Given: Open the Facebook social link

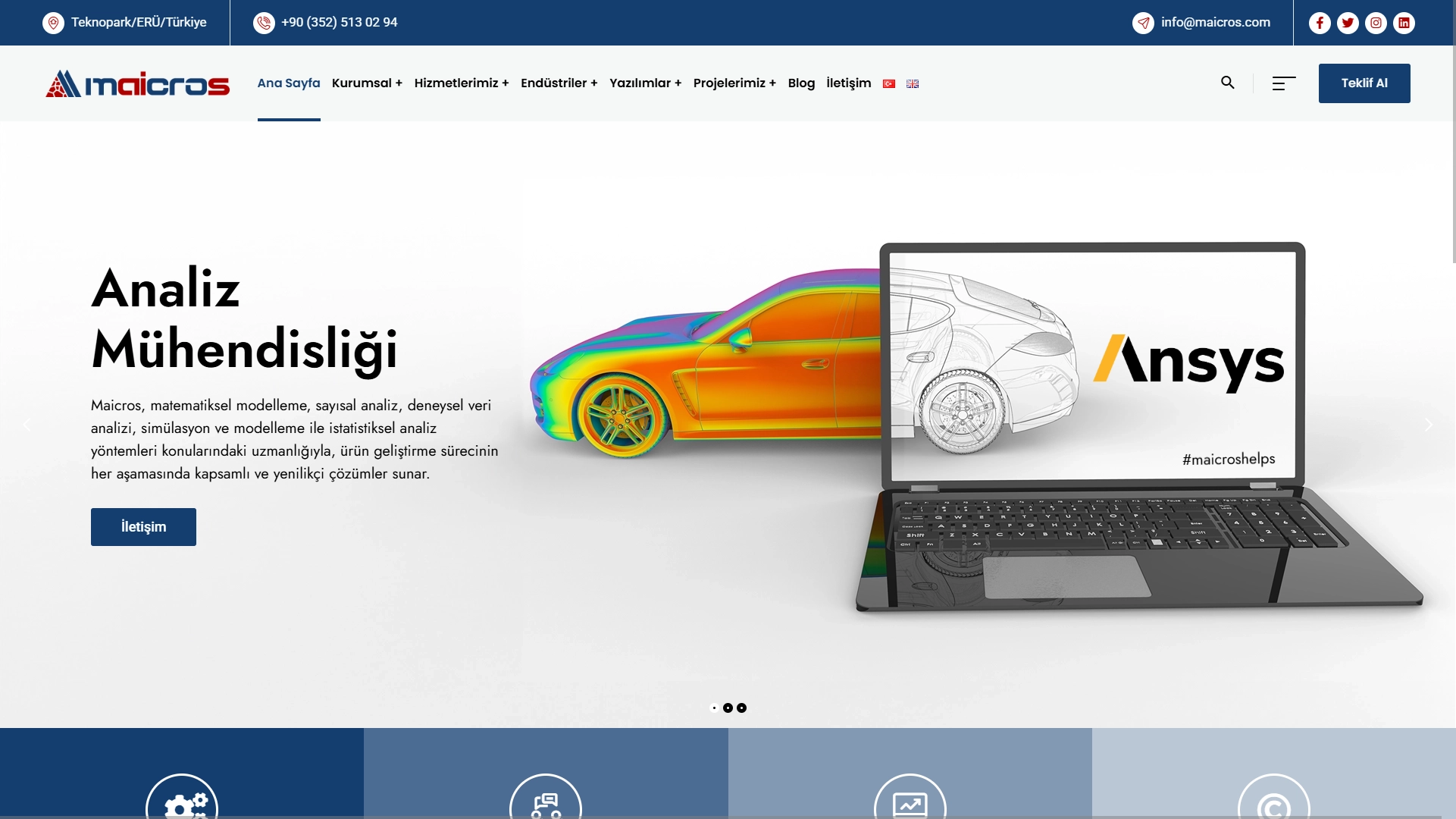Looking at the screenshot, I should coord(1320,23).
